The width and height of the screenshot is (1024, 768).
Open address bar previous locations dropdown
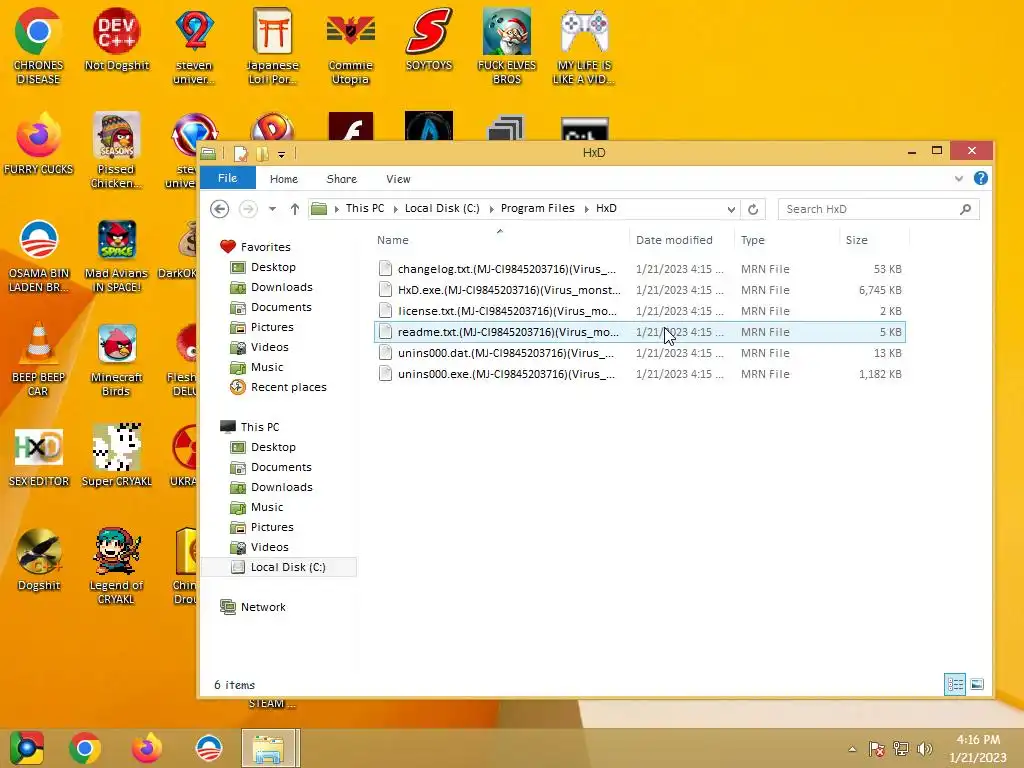coord(731,209)
